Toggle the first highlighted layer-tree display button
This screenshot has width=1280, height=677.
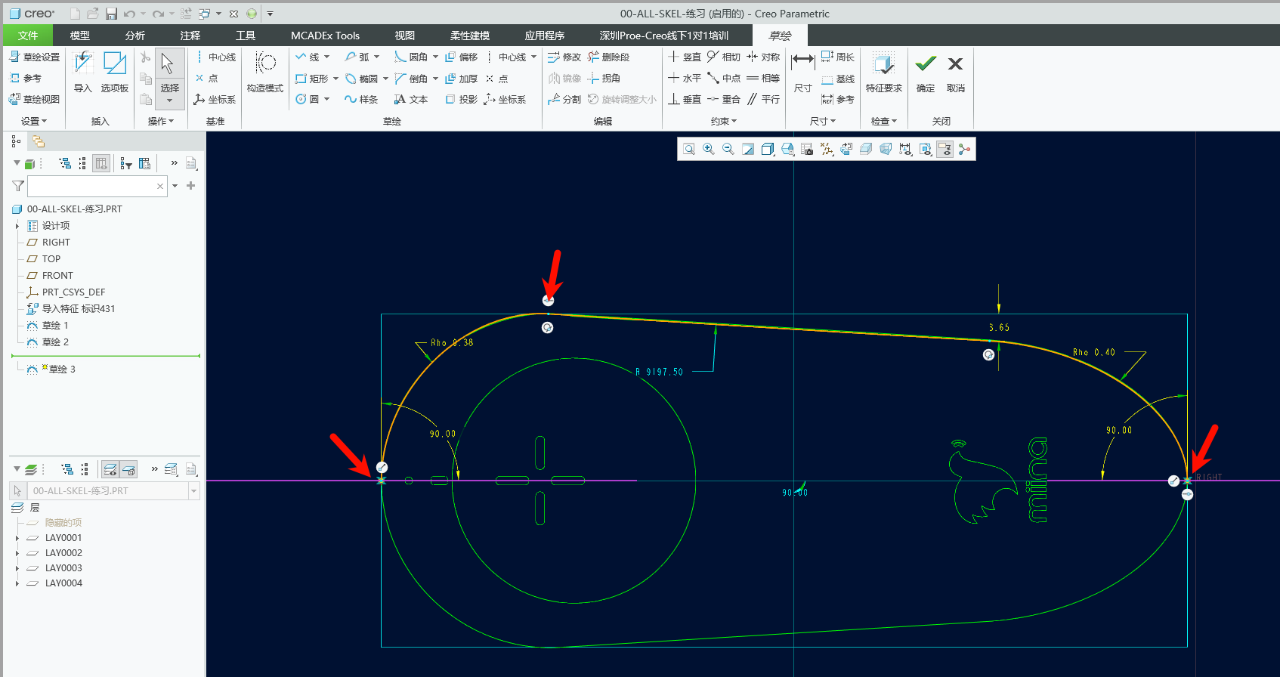pos(111,468)
